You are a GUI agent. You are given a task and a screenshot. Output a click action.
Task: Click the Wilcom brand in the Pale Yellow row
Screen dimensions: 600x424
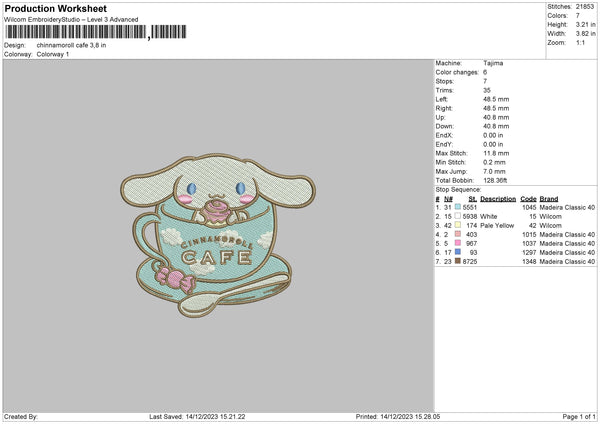[551, 225]
